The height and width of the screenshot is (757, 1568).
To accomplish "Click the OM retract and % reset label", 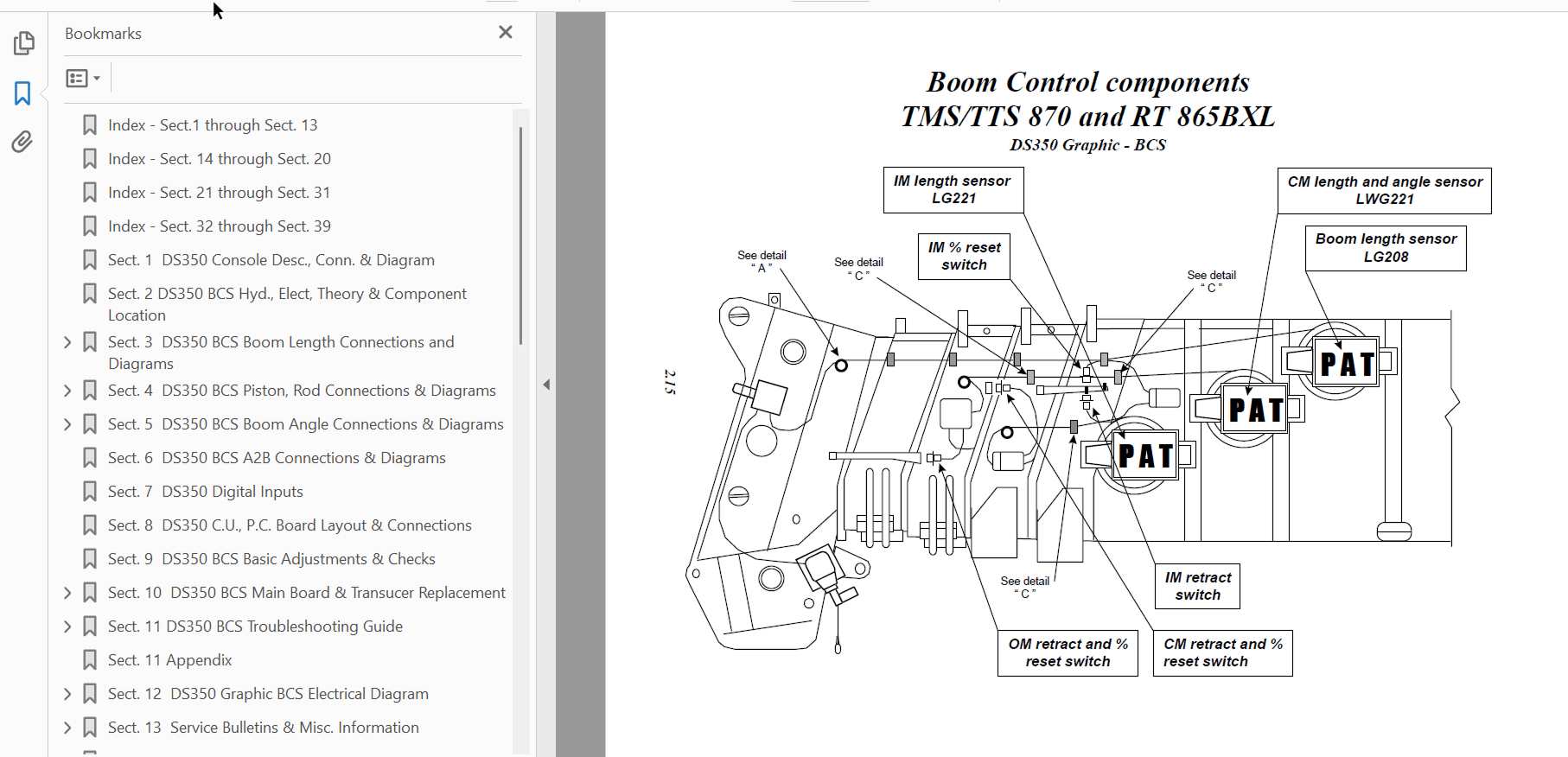I will coord(1068,652).
